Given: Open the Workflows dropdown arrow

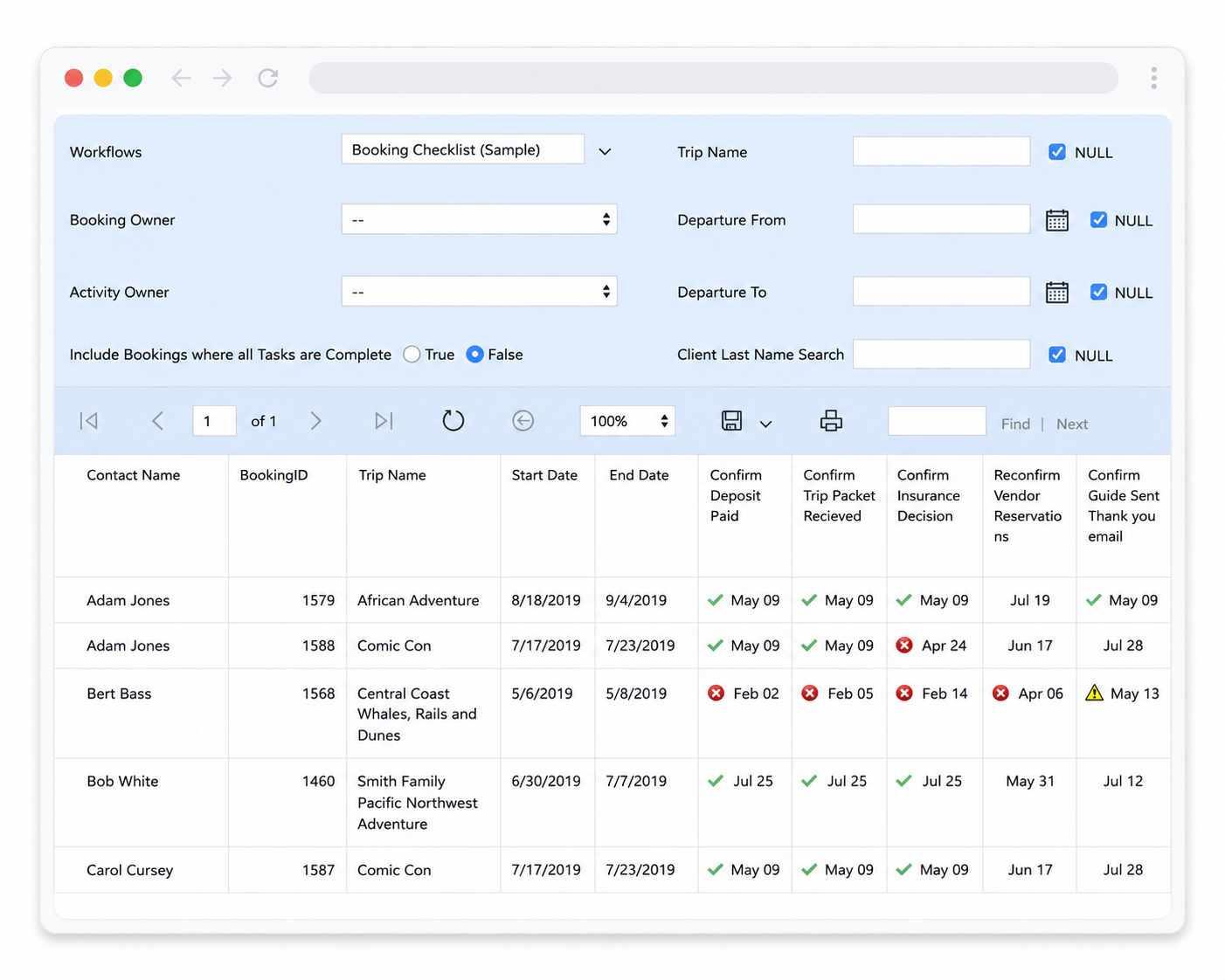Looking at the screenshot, I should [605, 151].
